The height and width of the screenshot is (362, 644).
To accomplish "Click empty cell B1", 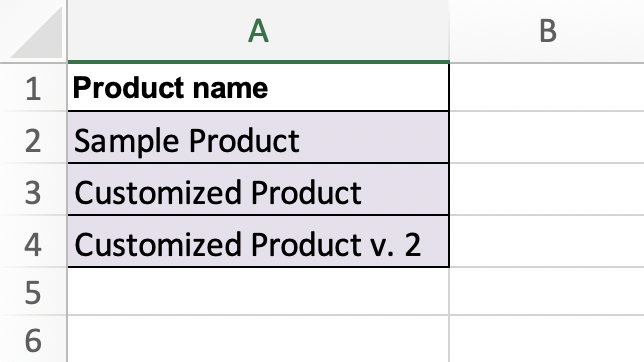I will [x=547, y=88].
